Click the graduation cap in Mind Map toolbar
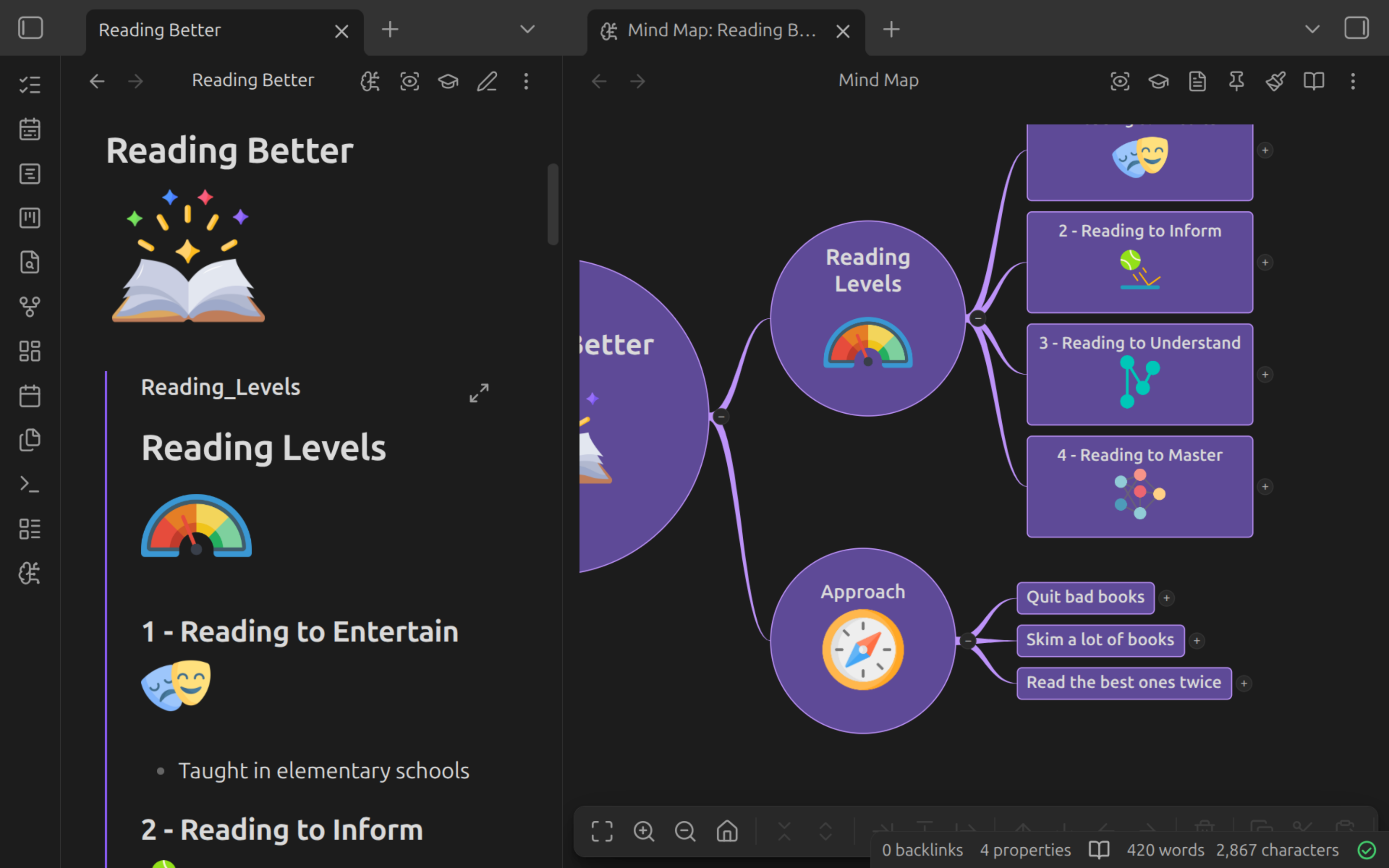 point(1158,81)
